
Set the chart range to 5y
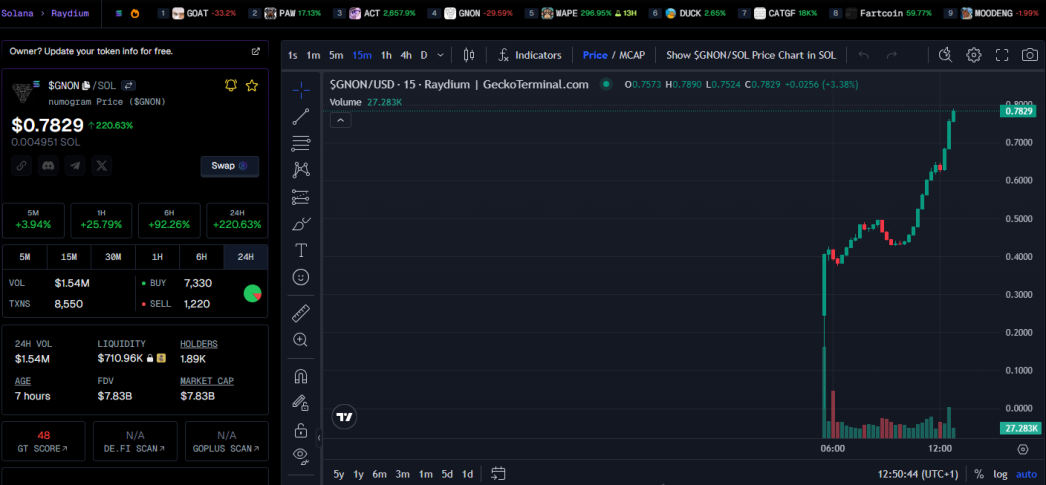[339, 474]
